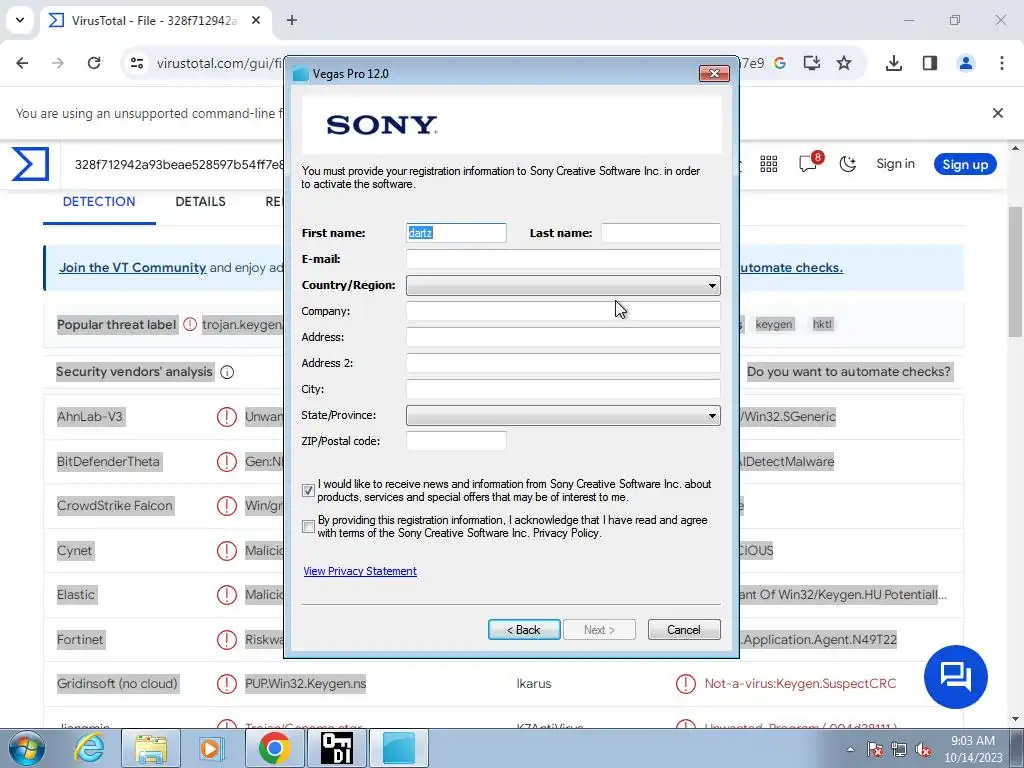
Task: Click the install app icon in address bar
Action: coord(812,63)
